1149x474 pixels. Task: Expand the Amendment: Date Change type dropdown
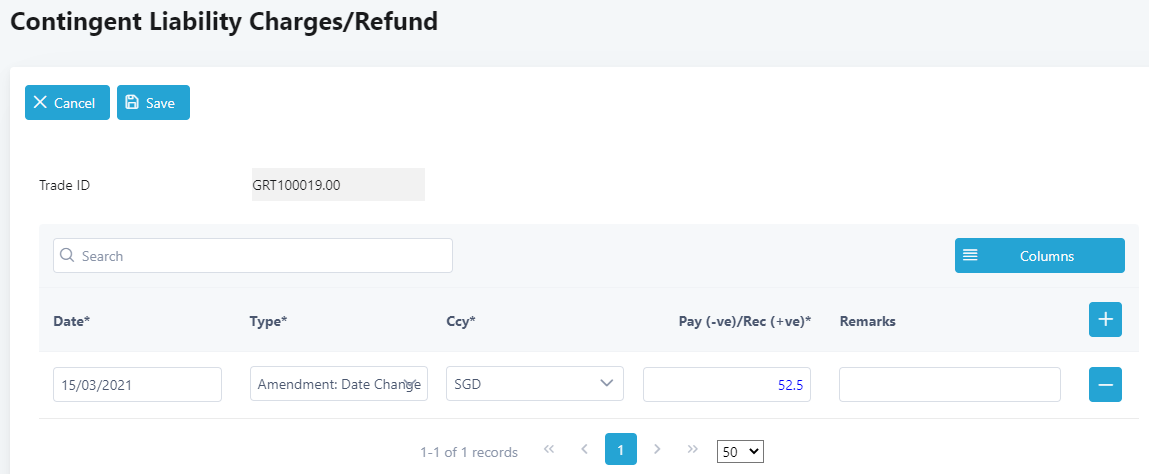pyautogui.click(x=339, y=384)
